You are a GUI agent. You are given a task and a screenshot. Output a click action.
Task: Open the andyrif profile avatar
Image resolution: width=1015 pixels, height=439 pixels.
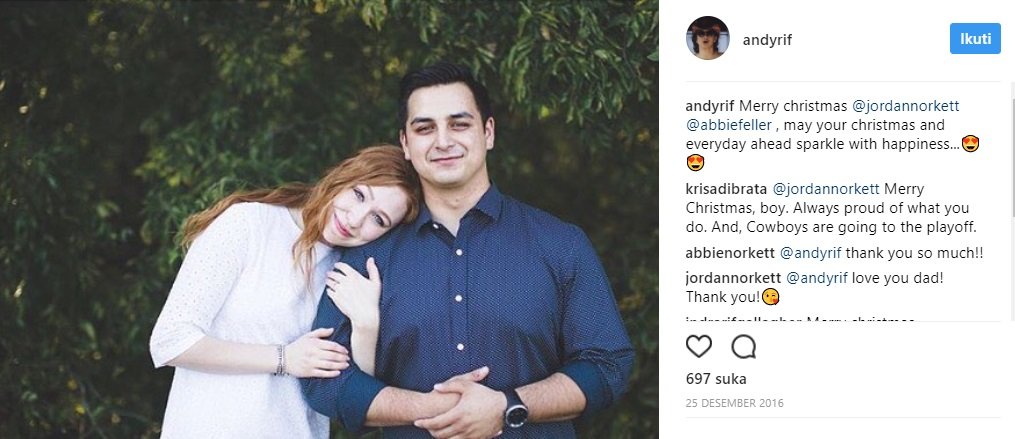(x=708, y=38)
